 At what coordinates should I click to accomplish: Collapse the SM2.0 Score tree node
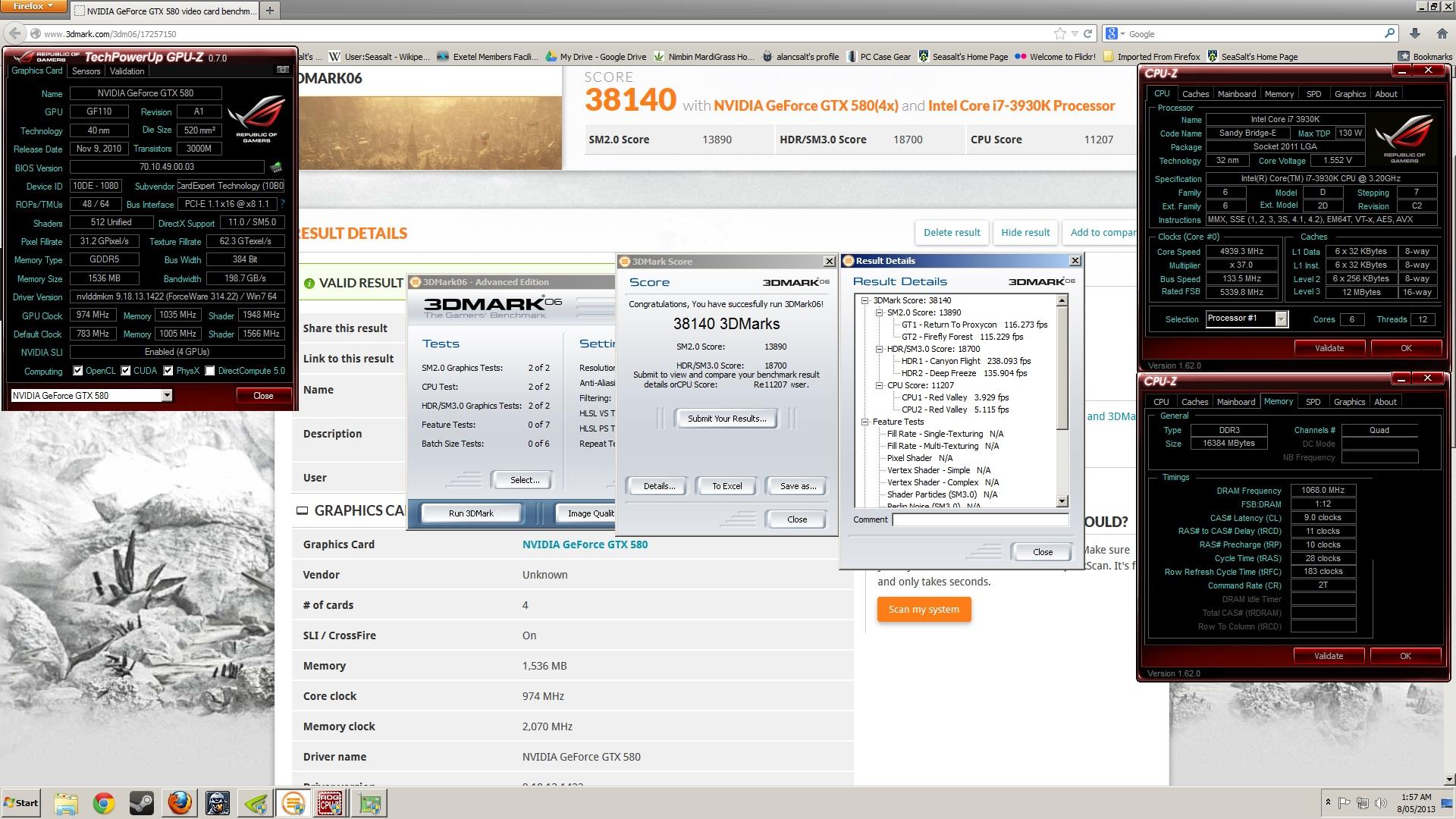[x=879, y=312]
